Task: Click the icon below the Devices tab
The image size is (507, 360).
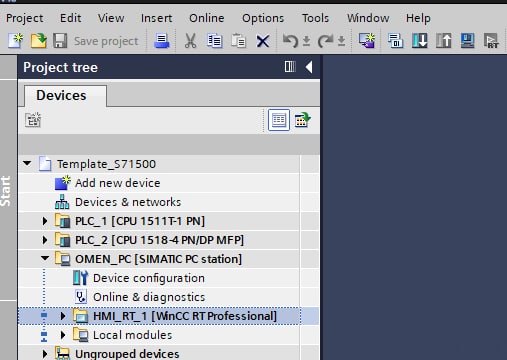Action: pos(33,120)
